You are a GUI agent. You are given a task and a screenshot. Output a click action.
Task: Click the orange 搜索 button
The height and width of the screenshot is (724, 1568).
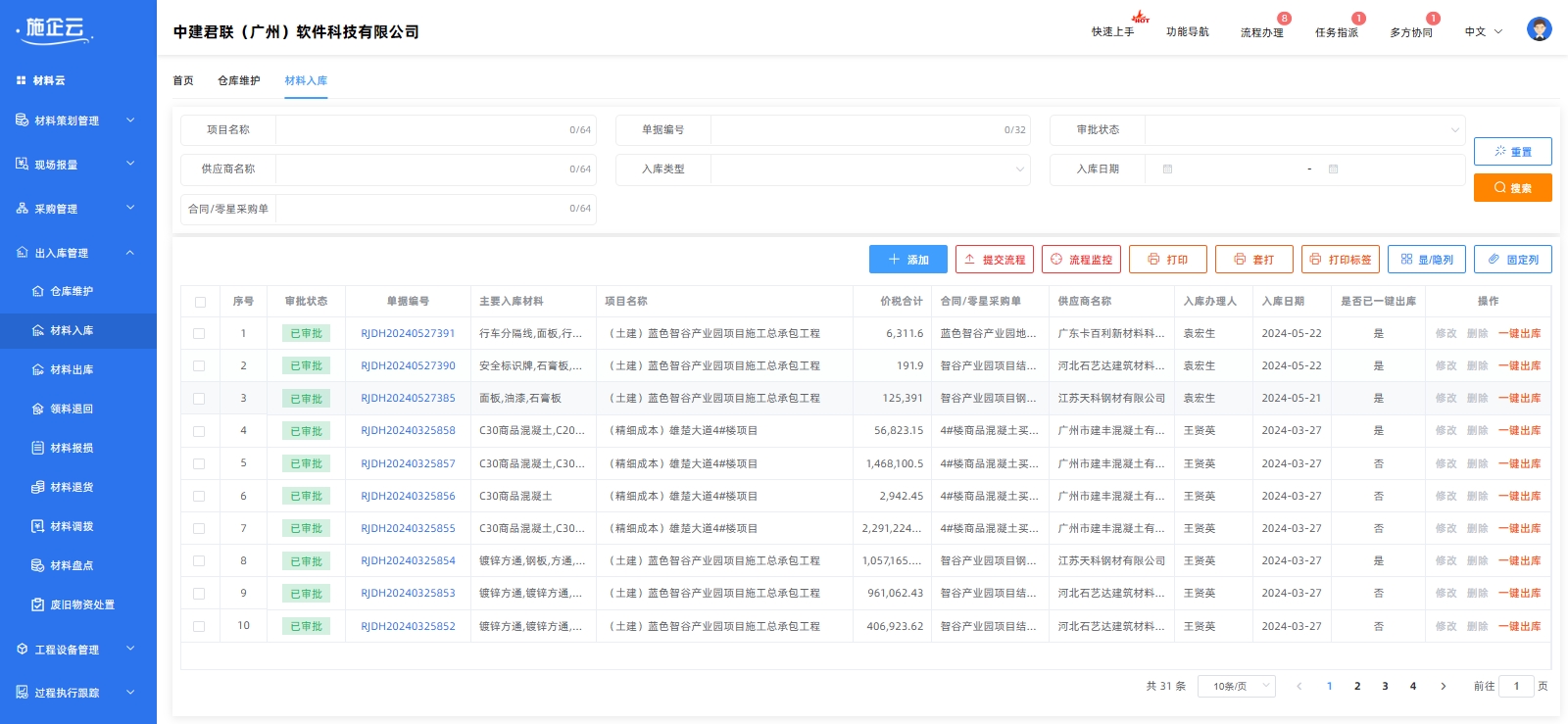[1512, 188]
